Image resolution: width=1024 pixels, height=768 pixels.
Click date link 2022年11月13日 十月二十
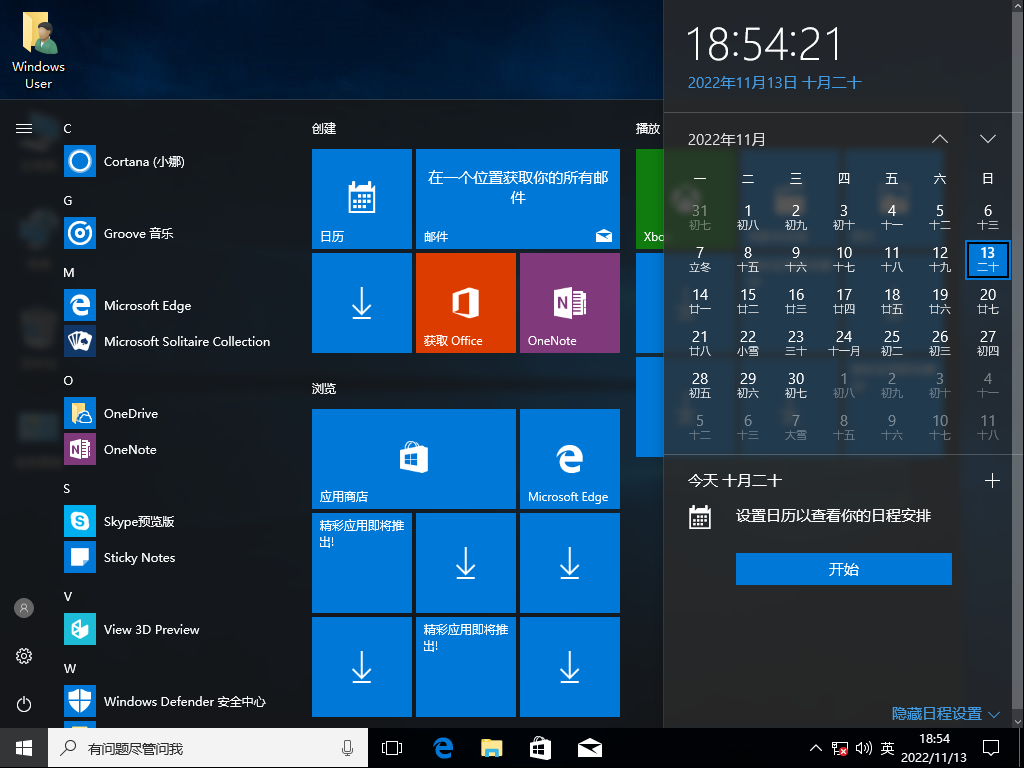coord(775,83)
